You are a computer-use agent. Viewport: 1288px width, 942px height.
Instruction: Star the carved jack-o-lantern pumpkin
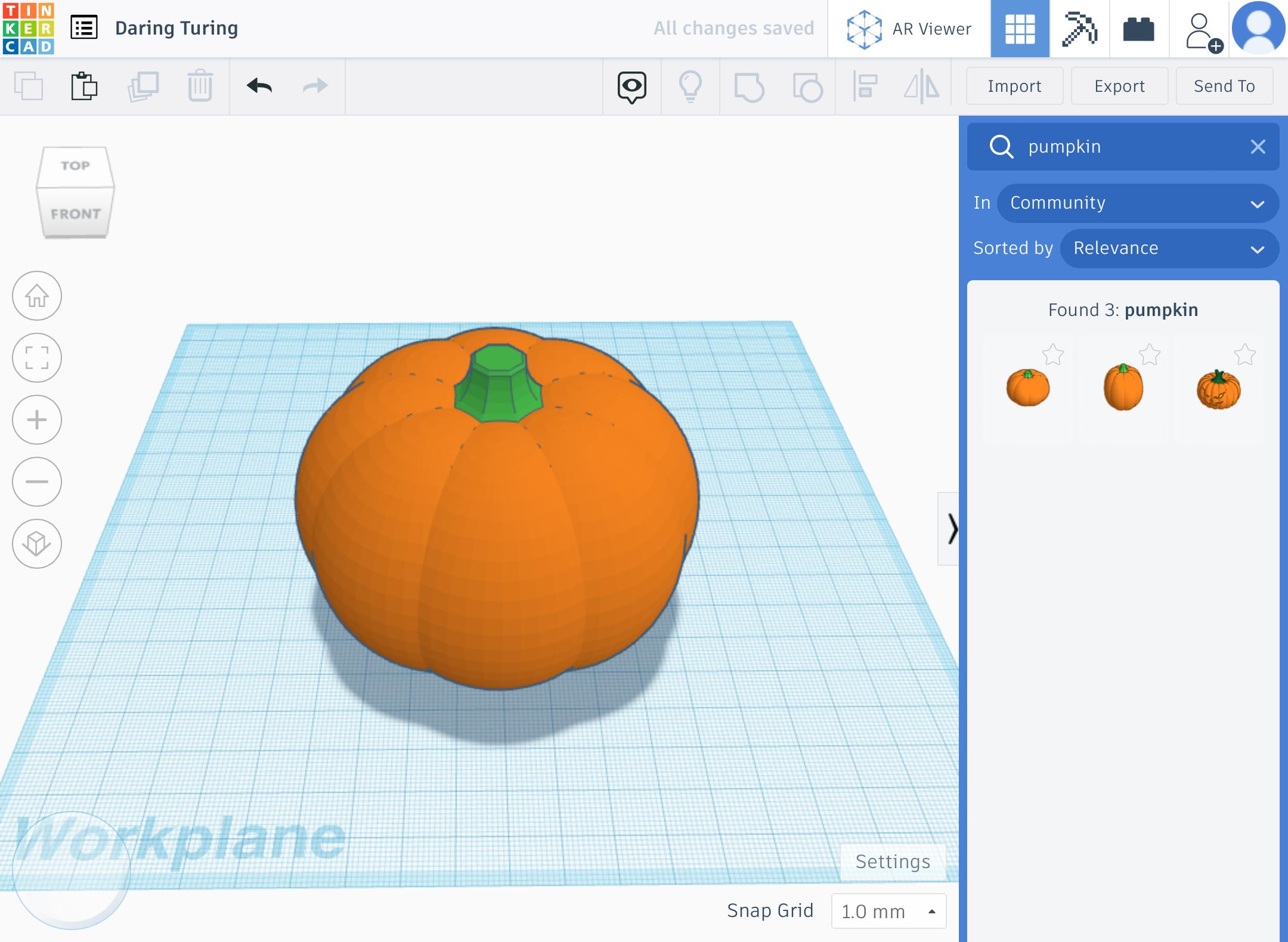point(1245,355)
